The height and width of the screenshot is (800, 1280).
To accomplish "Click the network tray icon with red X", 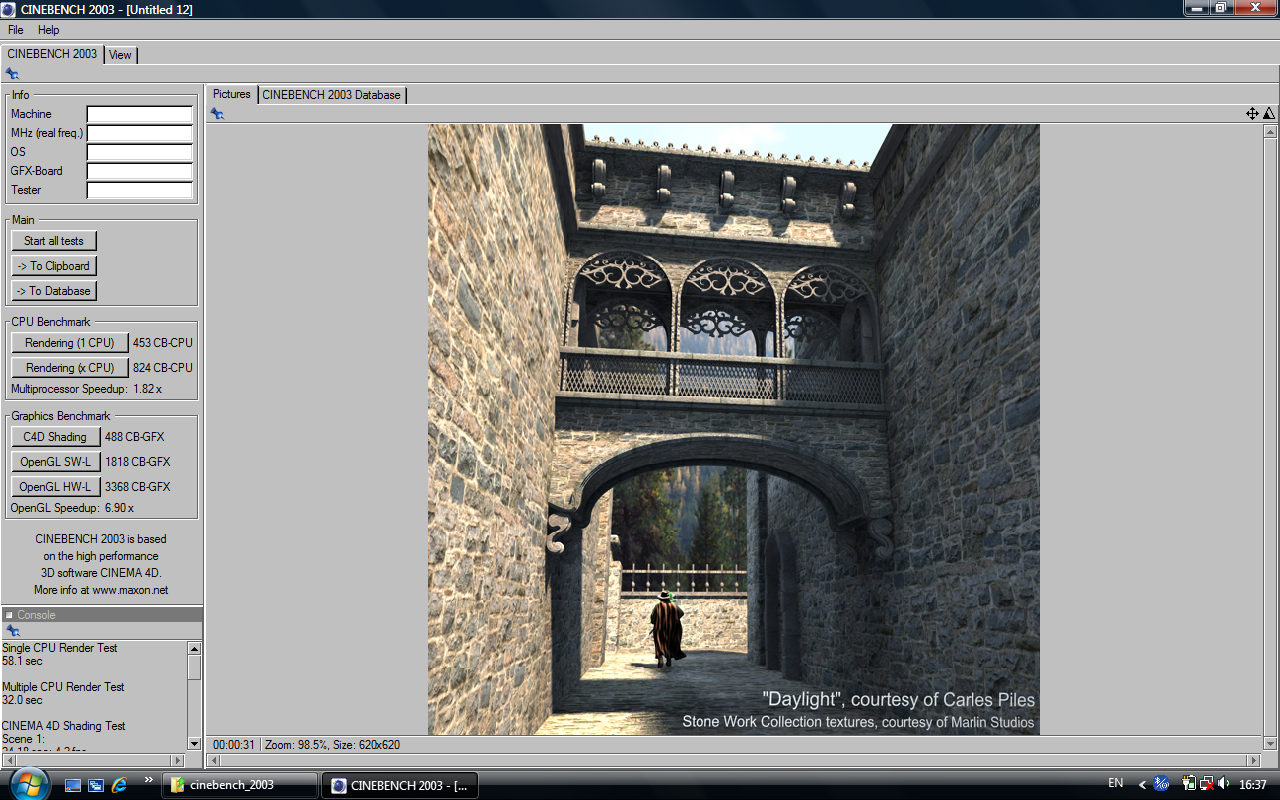I will (1207, 784).
